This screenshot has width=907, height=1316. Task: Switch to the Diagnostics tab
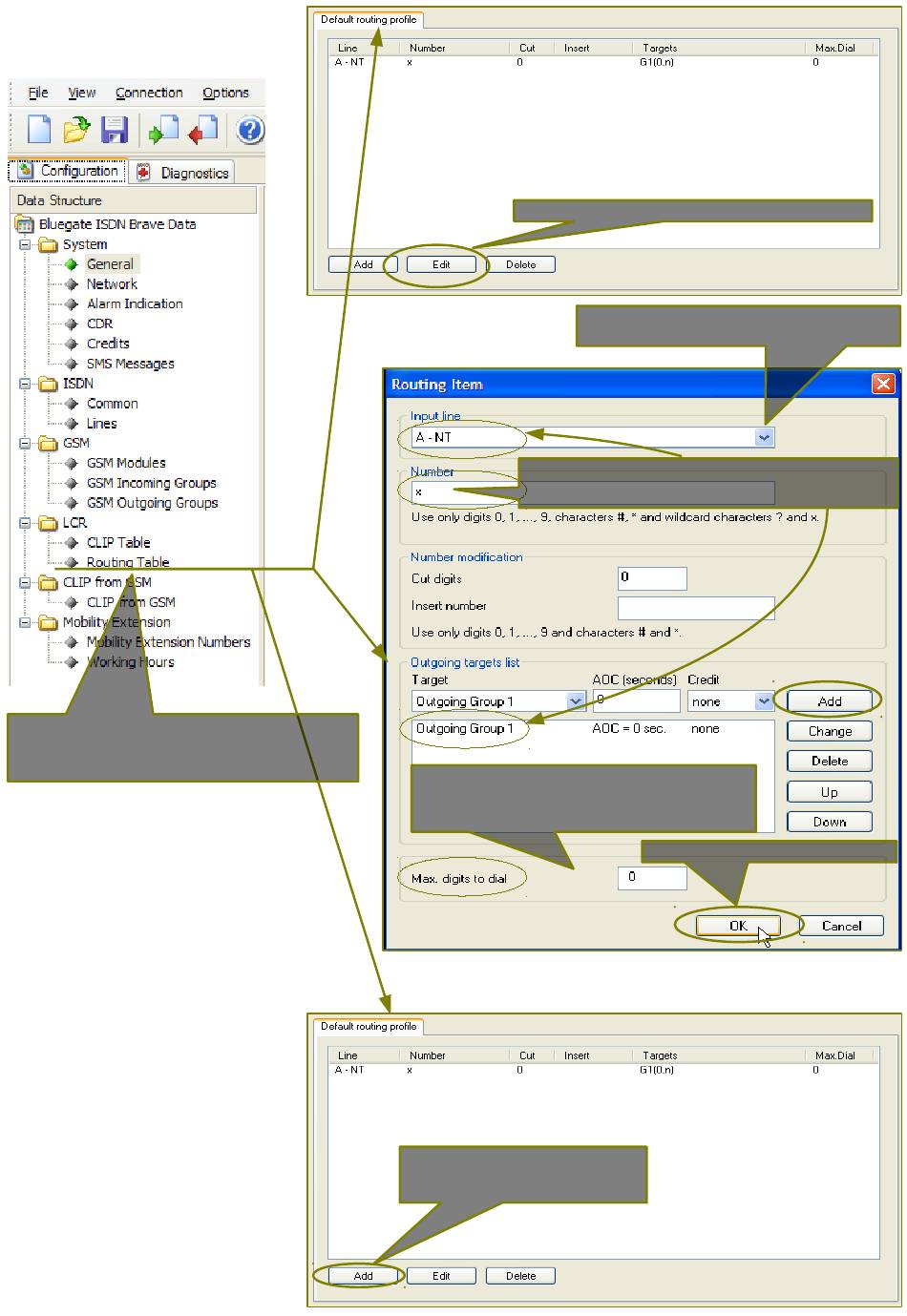click(183, 173)
